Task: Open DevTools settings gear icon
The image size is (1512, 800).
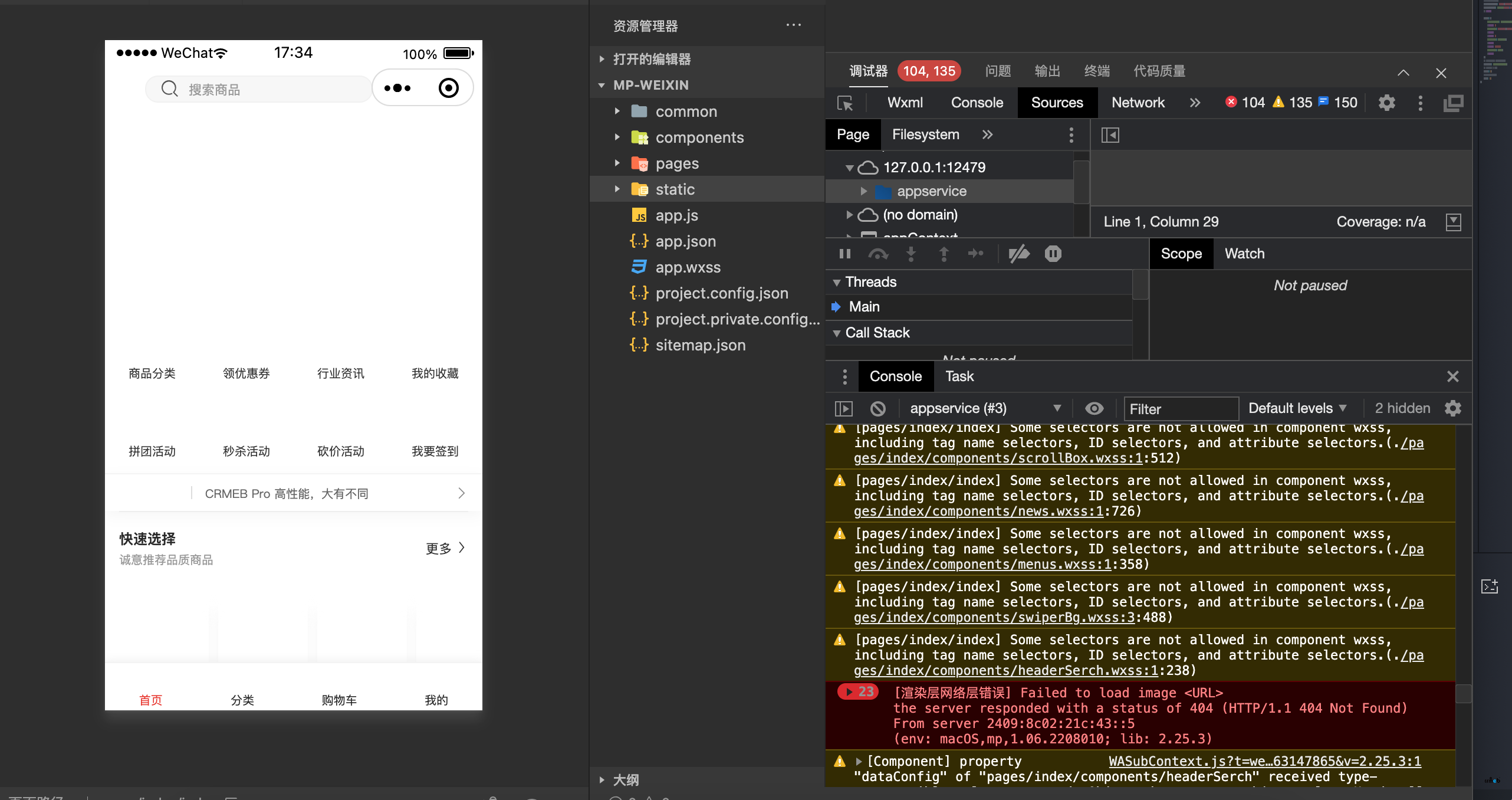Action: pyautogui.click(x=1386, y=103)
